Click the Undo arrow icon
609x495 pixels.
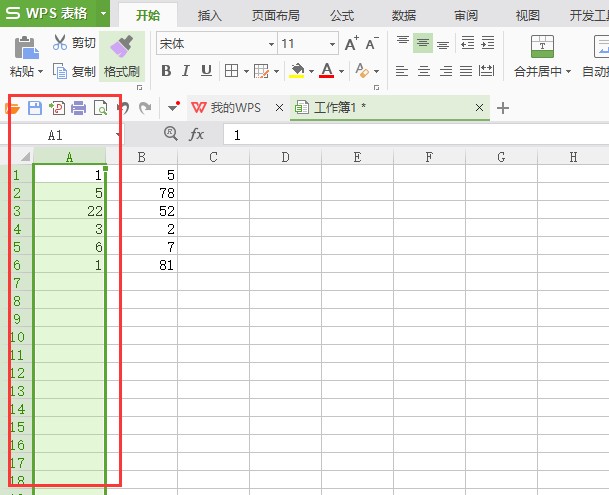(124, 108)
